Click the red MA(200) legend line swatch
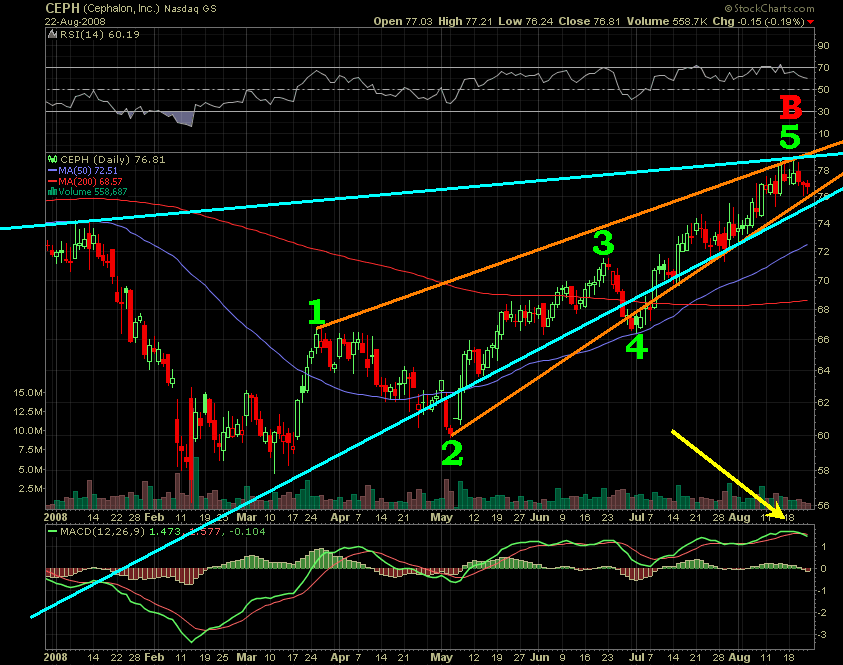Image resolution: width=843 pixels, height=665 pixels. (x=53, y=182)
